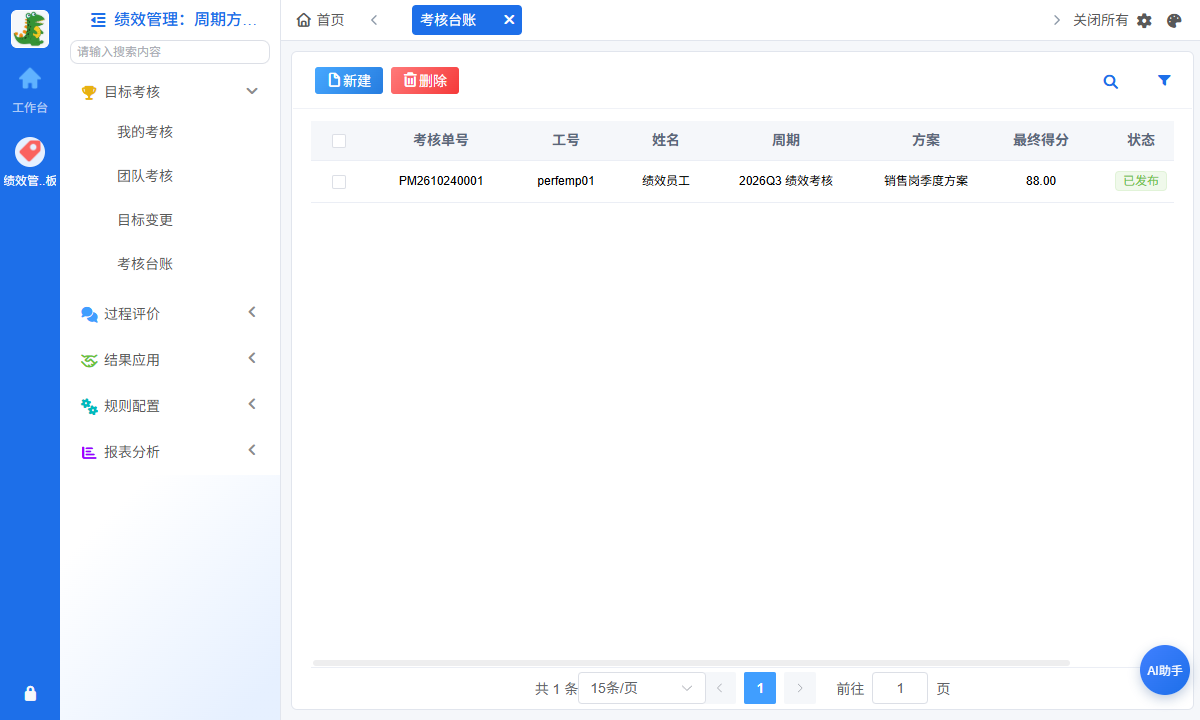
Task: Open the theme palette icon
Action: point(1175,20)
